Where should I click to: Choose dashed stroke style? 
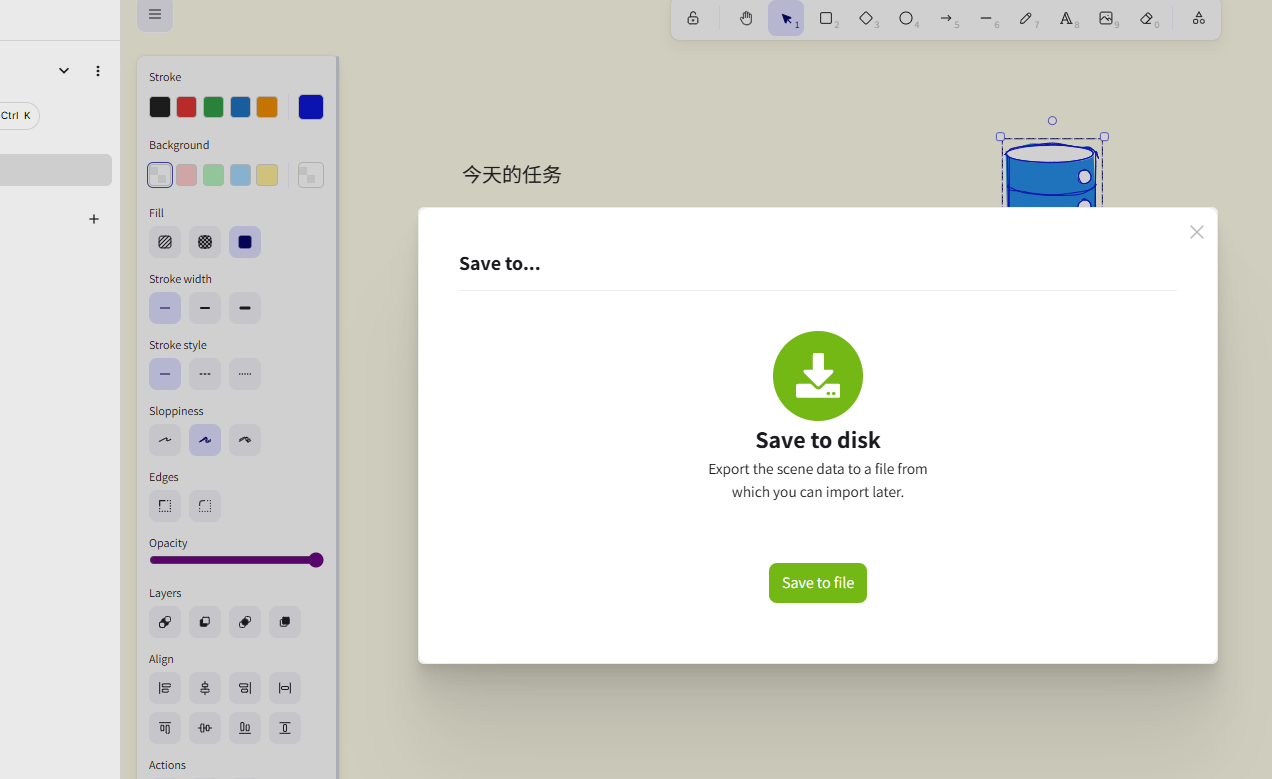click(x=205, y=374)
